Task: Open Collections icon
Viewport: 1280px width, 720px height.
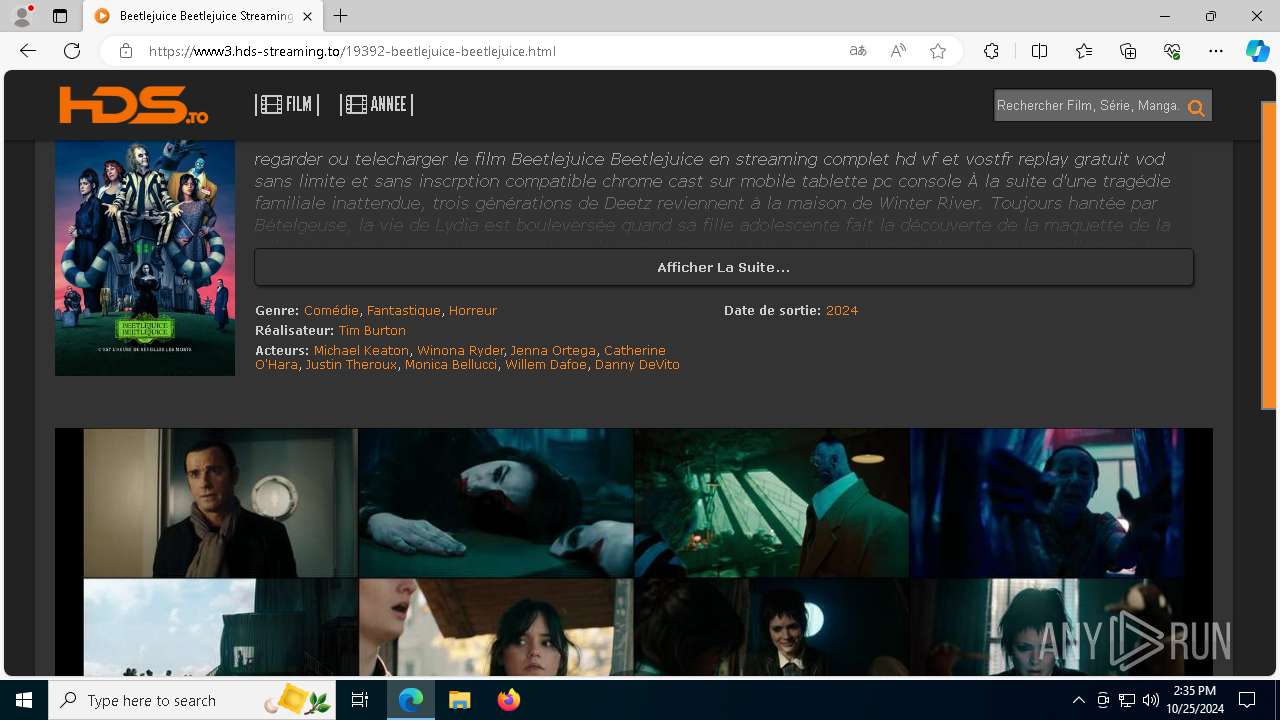Action: point(1128,51)
